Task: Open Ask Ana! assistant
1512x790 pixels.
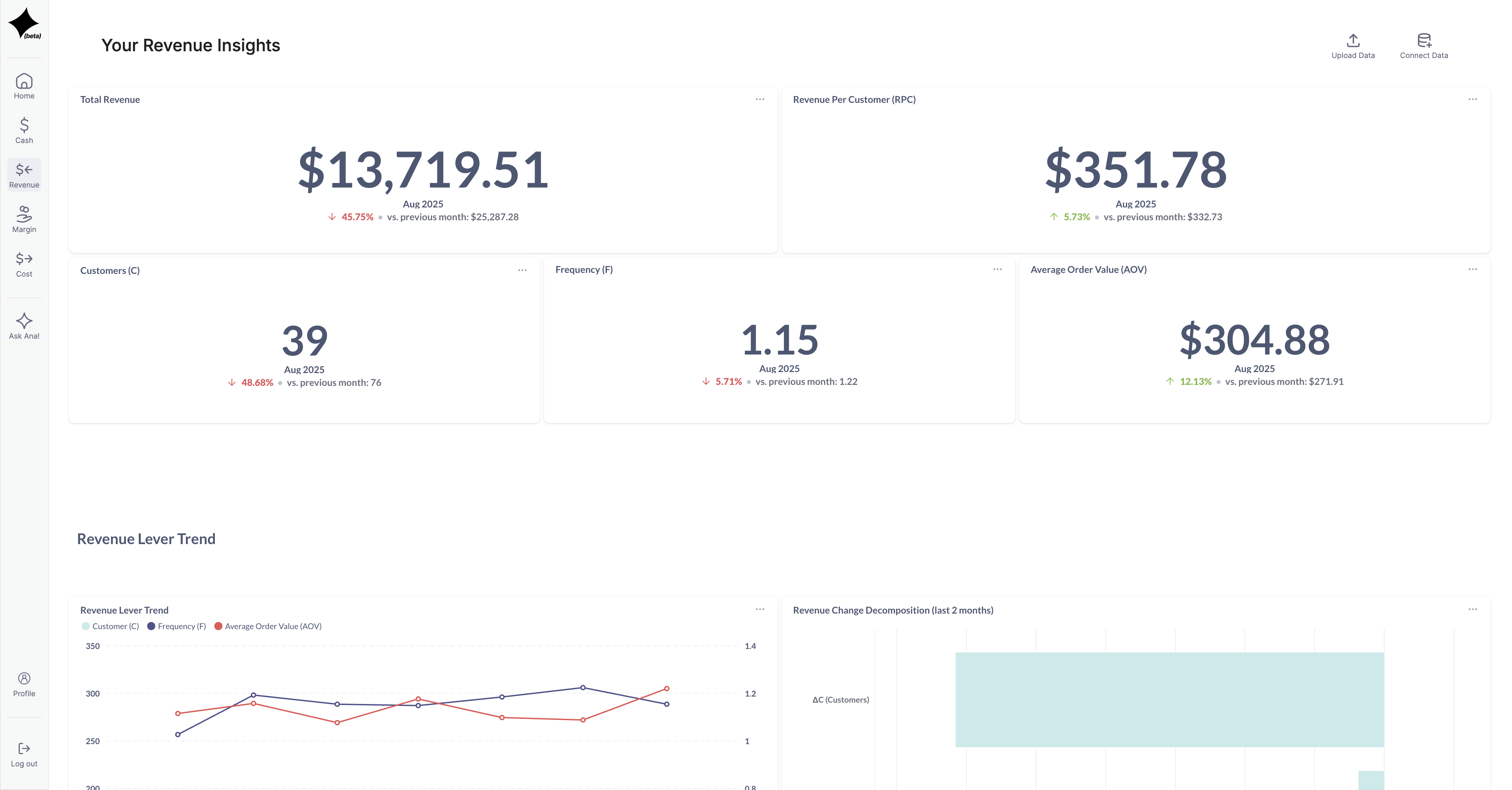Action: coord(24,326)
